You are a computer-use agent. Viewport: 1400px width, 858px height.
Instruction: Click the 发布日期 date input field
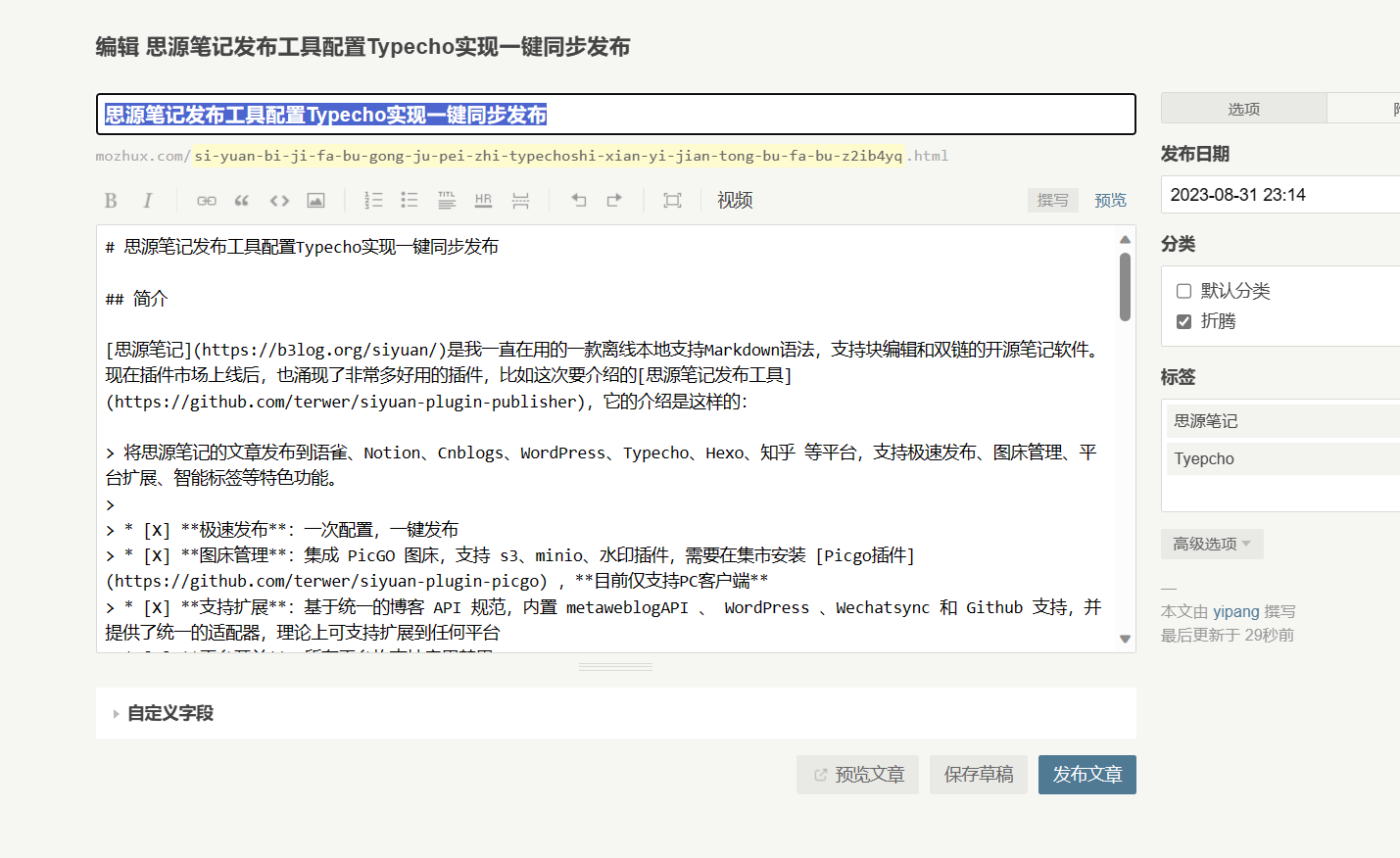(x=1280, y=195)
